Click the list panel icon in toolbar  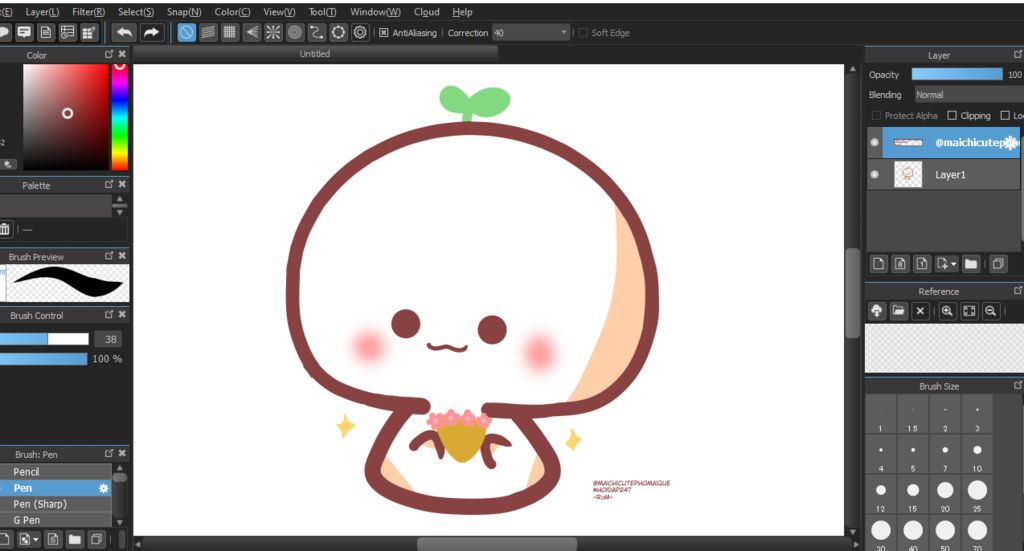[x=67, y=33]
